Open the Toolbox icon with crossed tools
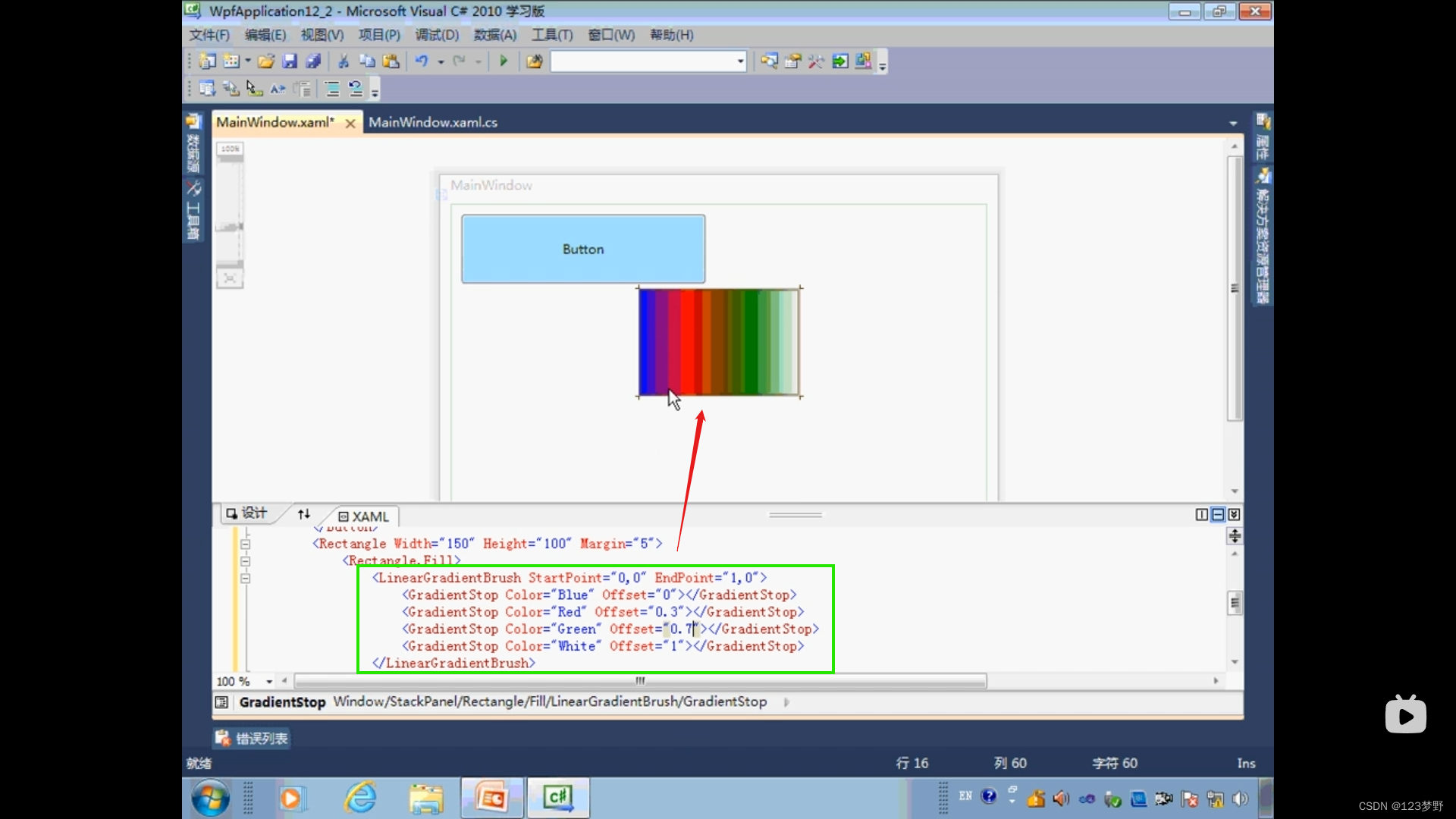1456x819 pixels. pyautogui.click(x=816, y=61)
